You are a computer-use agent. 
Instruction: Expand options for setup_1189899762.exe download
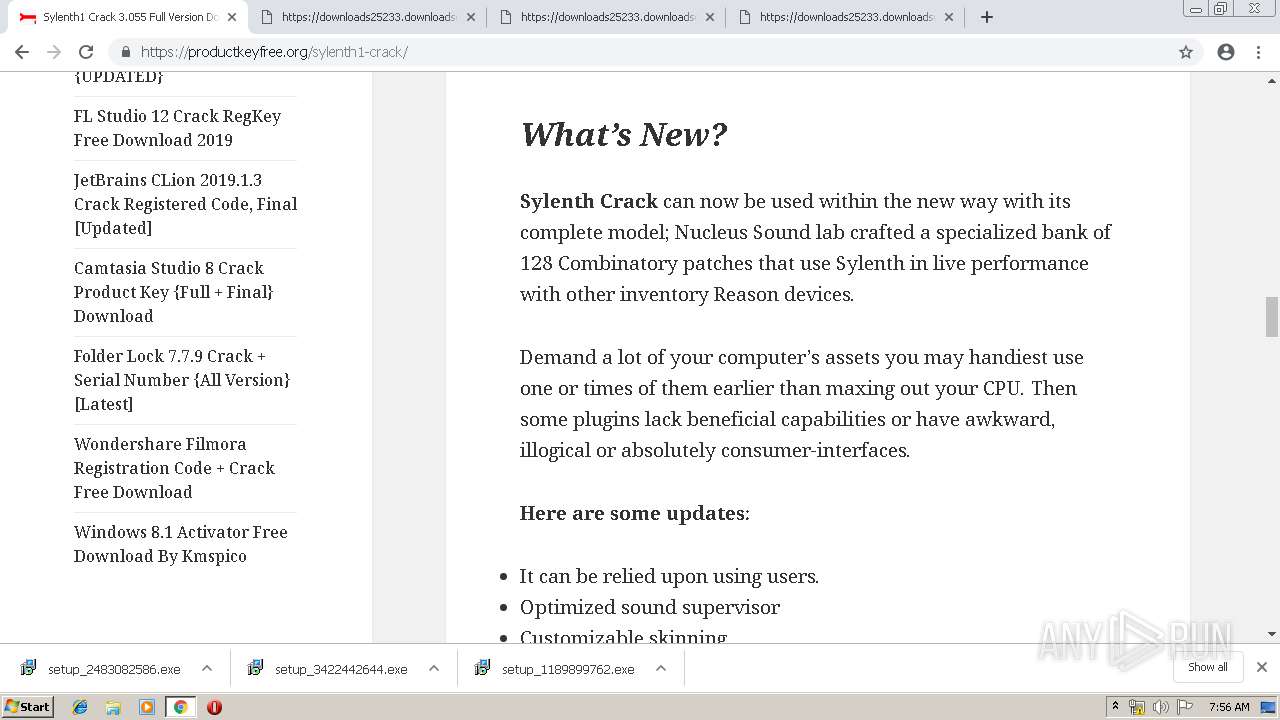coord(661,668)
